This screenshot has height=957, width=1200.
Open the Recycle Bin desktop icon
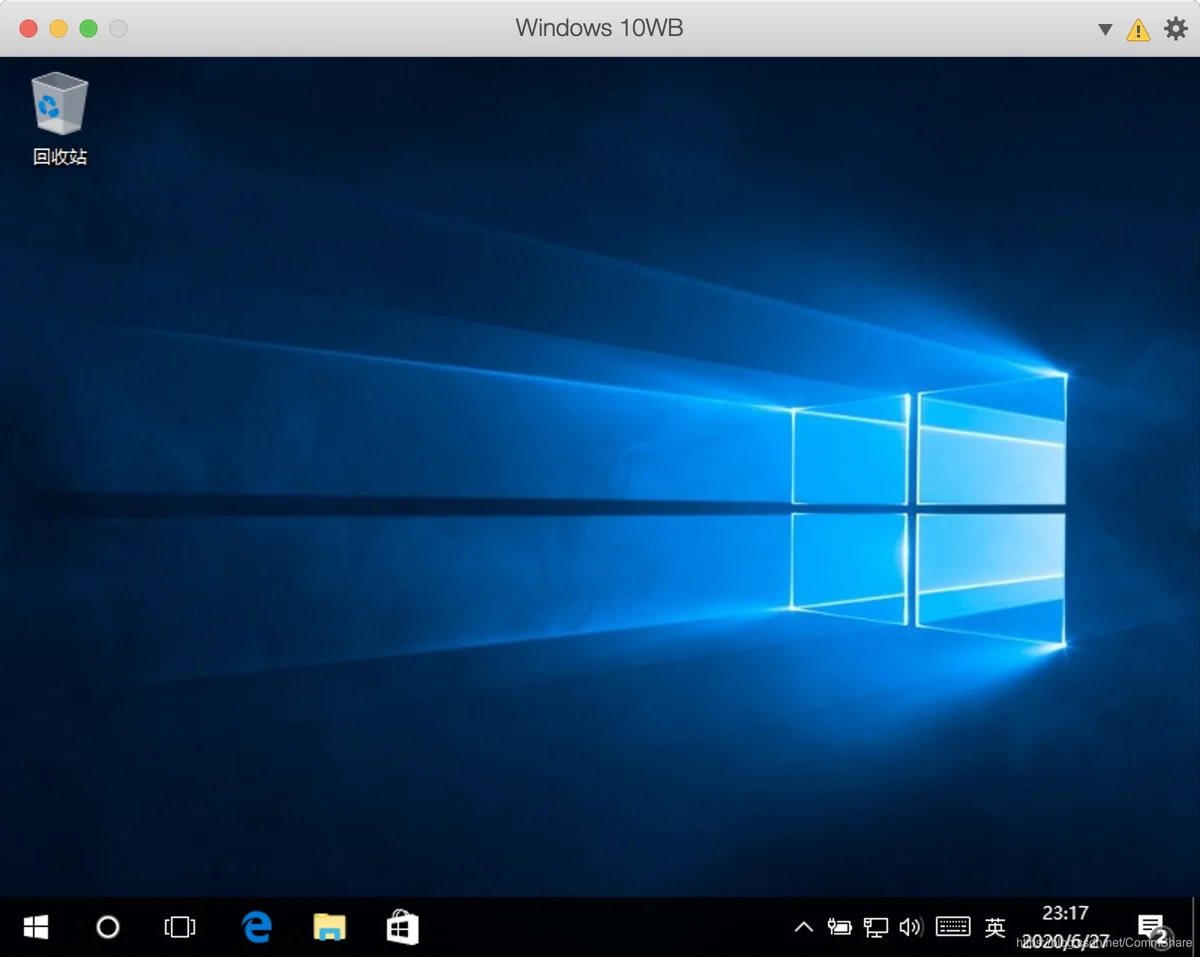[x=60, y=119]
